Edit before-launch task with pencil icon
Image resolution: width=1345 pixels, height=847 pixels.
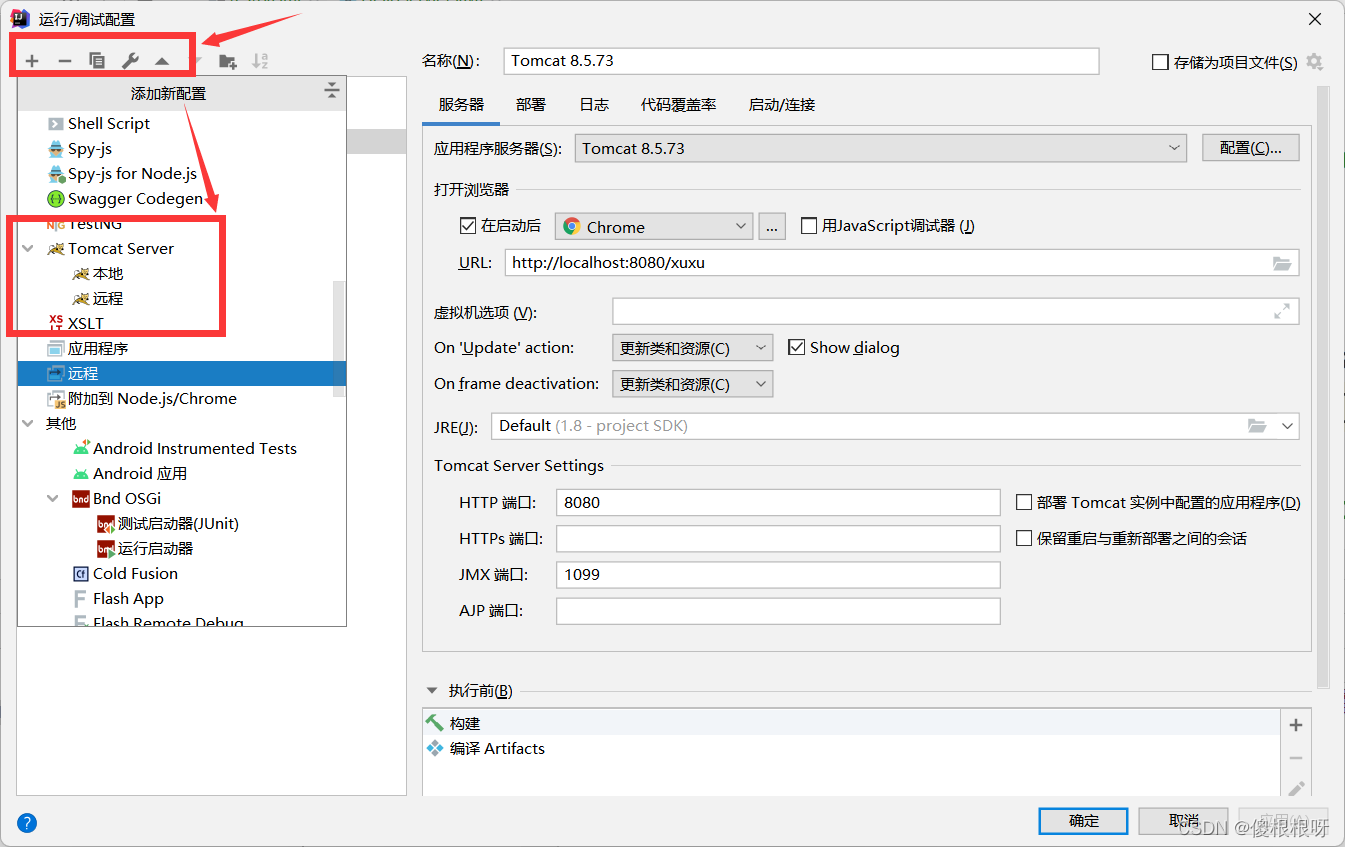click(1296, 788)
